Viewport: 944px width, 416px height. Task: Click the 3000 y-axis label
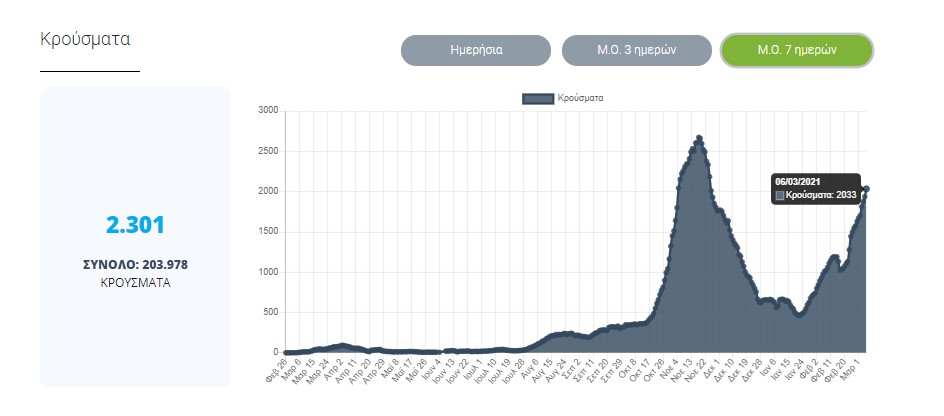(x=267, y=111)
